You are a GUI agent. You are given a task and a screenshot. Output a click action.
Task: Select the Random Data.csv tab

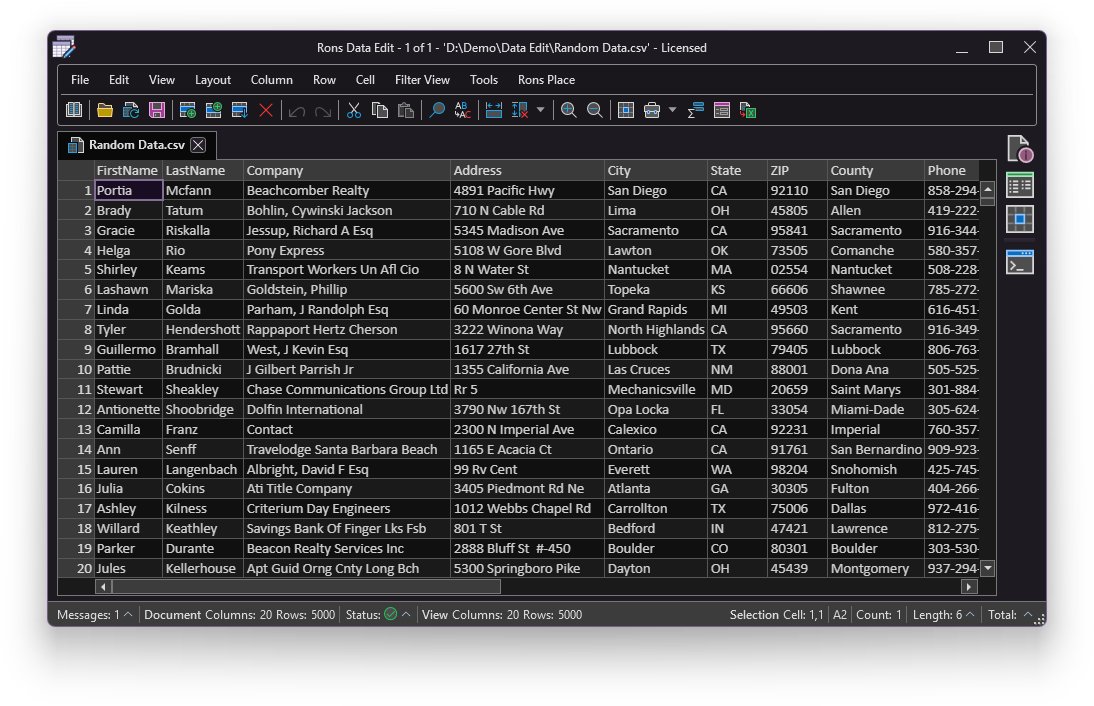coord(137,145)
